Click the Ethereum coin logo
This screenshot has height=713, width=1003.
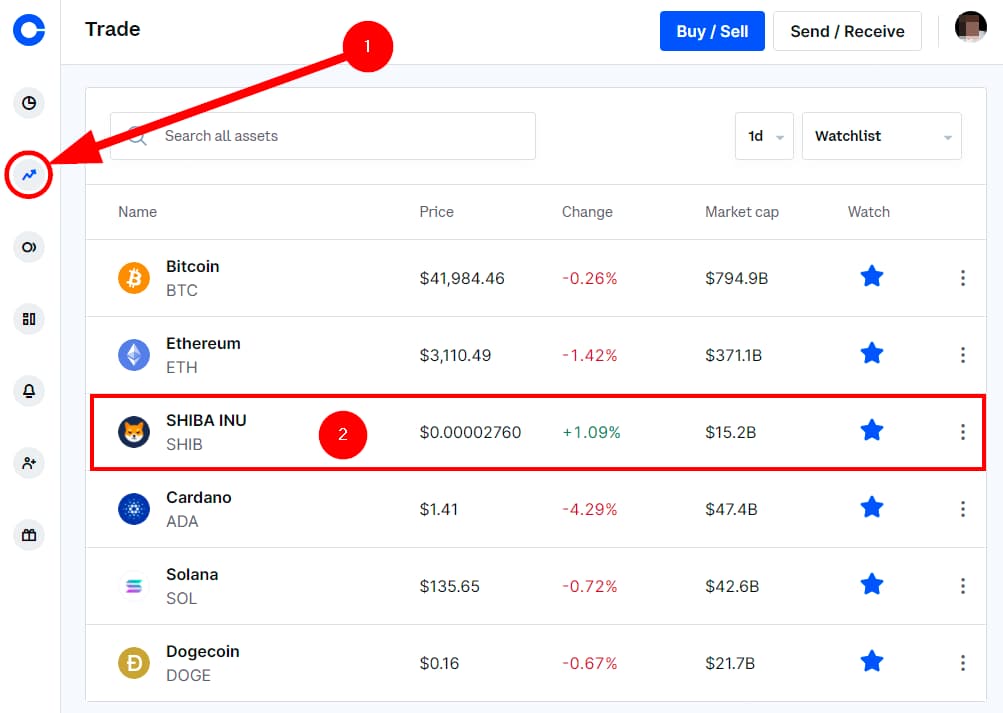(x=134, y=355)
